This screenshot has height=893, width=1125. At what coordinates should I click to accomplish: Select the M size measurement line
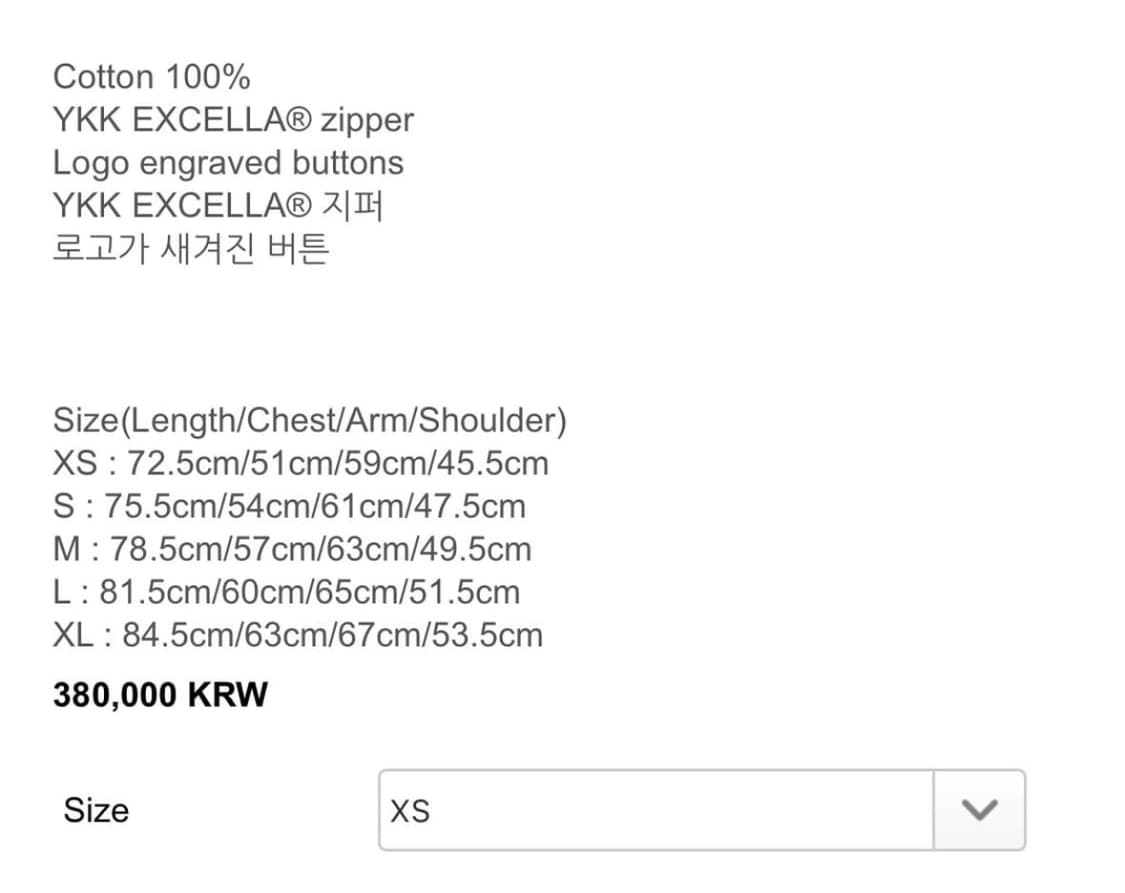coord(293,549)
